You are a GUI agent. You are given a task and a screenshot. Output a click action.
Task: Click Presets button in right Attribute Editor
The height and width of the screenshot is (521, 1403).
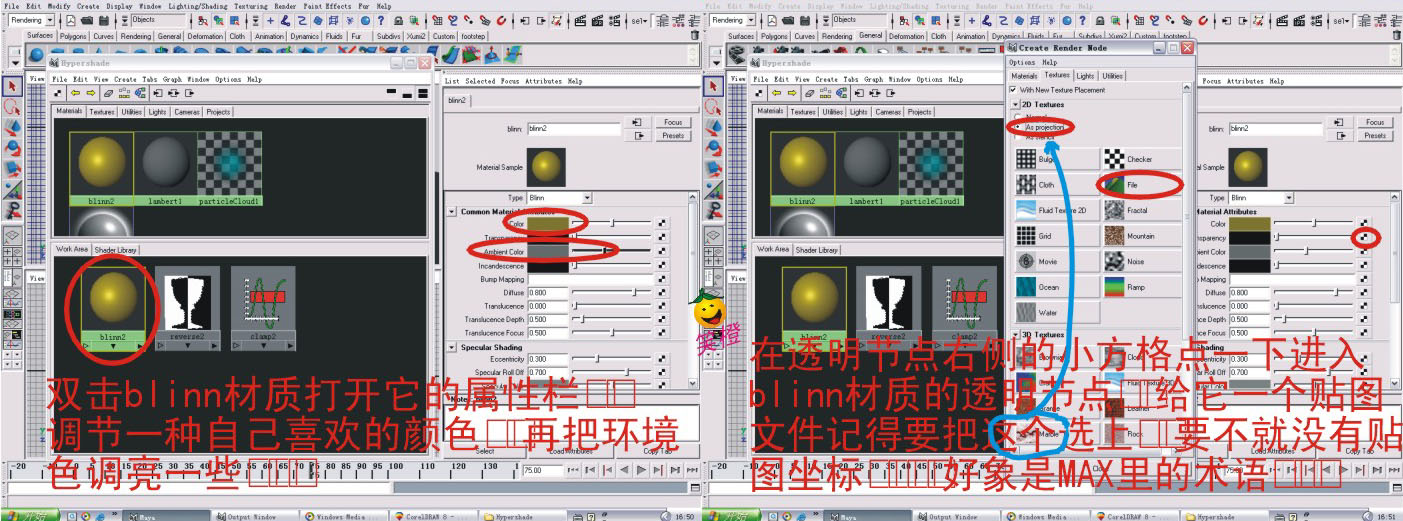click(1375, 135)
